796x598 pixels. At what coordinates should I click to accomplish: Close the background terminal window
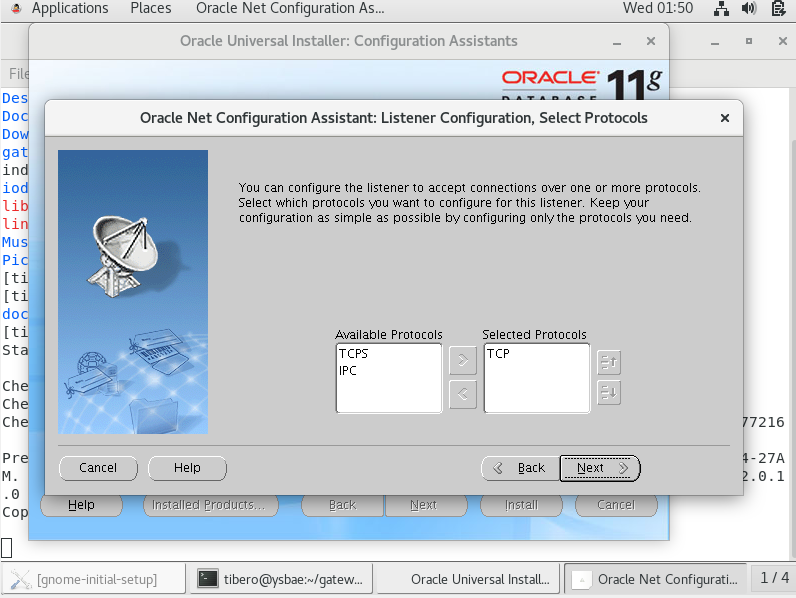pos(783,42)
